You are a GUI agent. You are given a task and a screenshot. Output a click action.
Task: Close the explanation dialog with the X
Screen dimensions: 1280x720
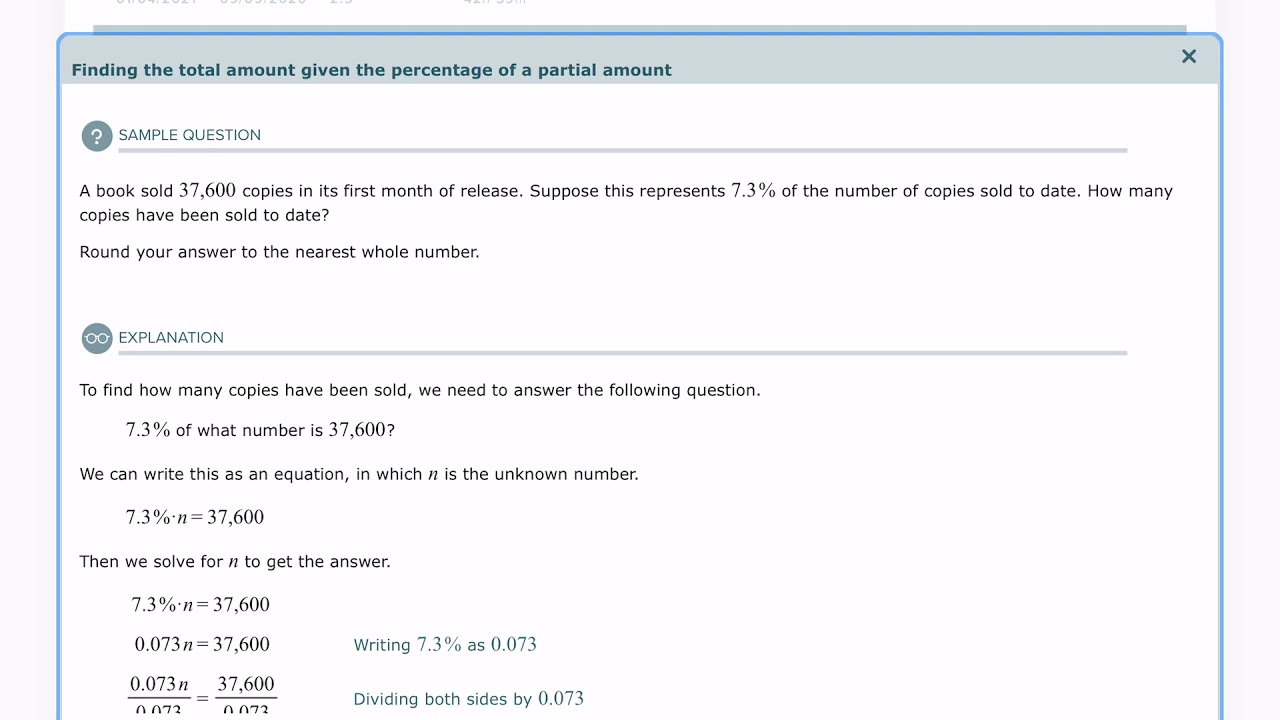[x=1188, y=57]
